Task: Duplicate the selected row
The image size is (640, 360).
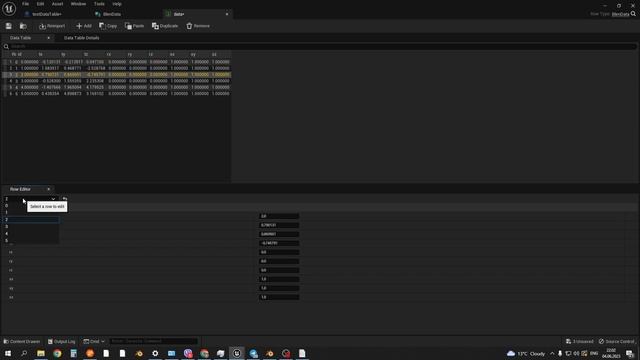Action: click(165, 26)
